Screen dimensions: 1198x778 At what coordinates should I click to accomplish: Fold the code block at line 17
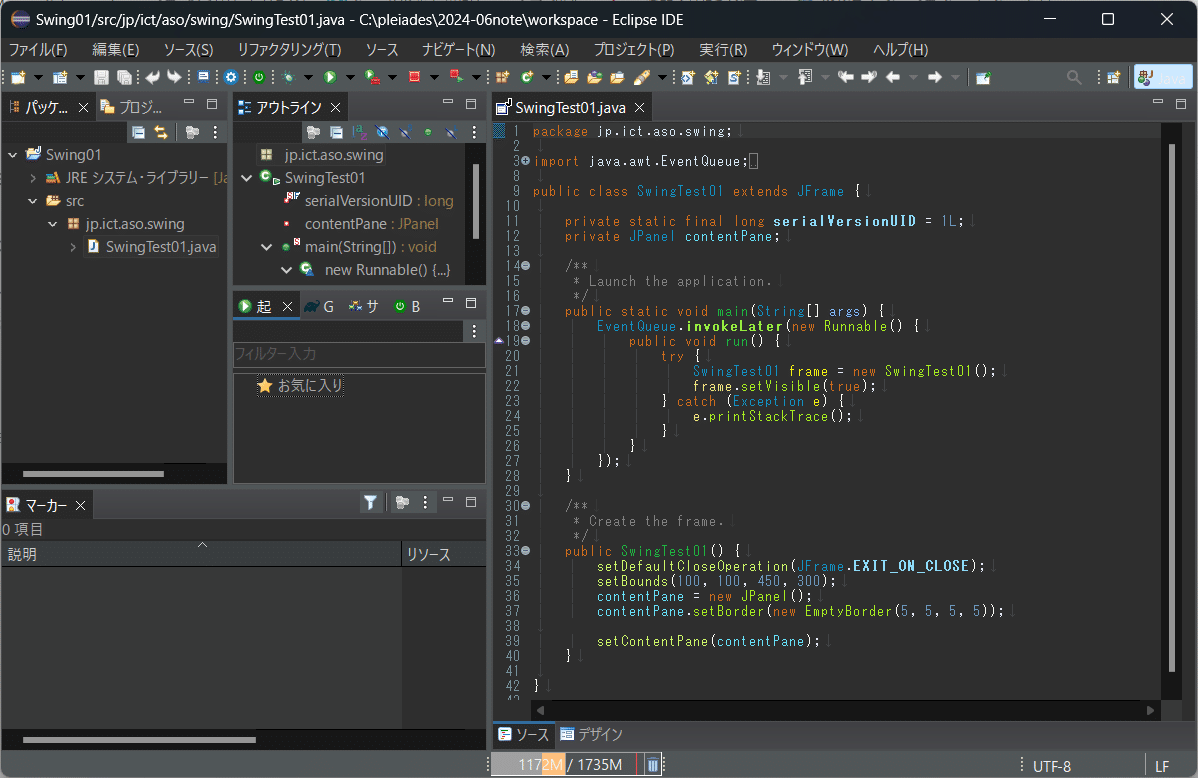pos(526,311)
